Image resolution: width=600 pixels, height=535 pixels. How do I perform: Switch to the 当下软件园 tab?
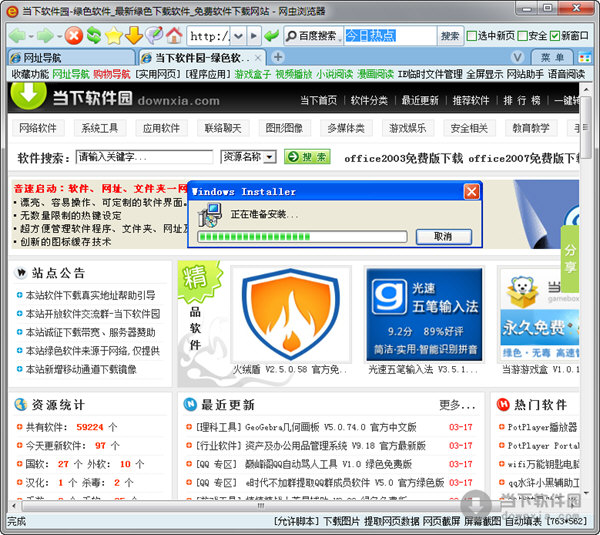pyautogui.click(x=202, y=58)
